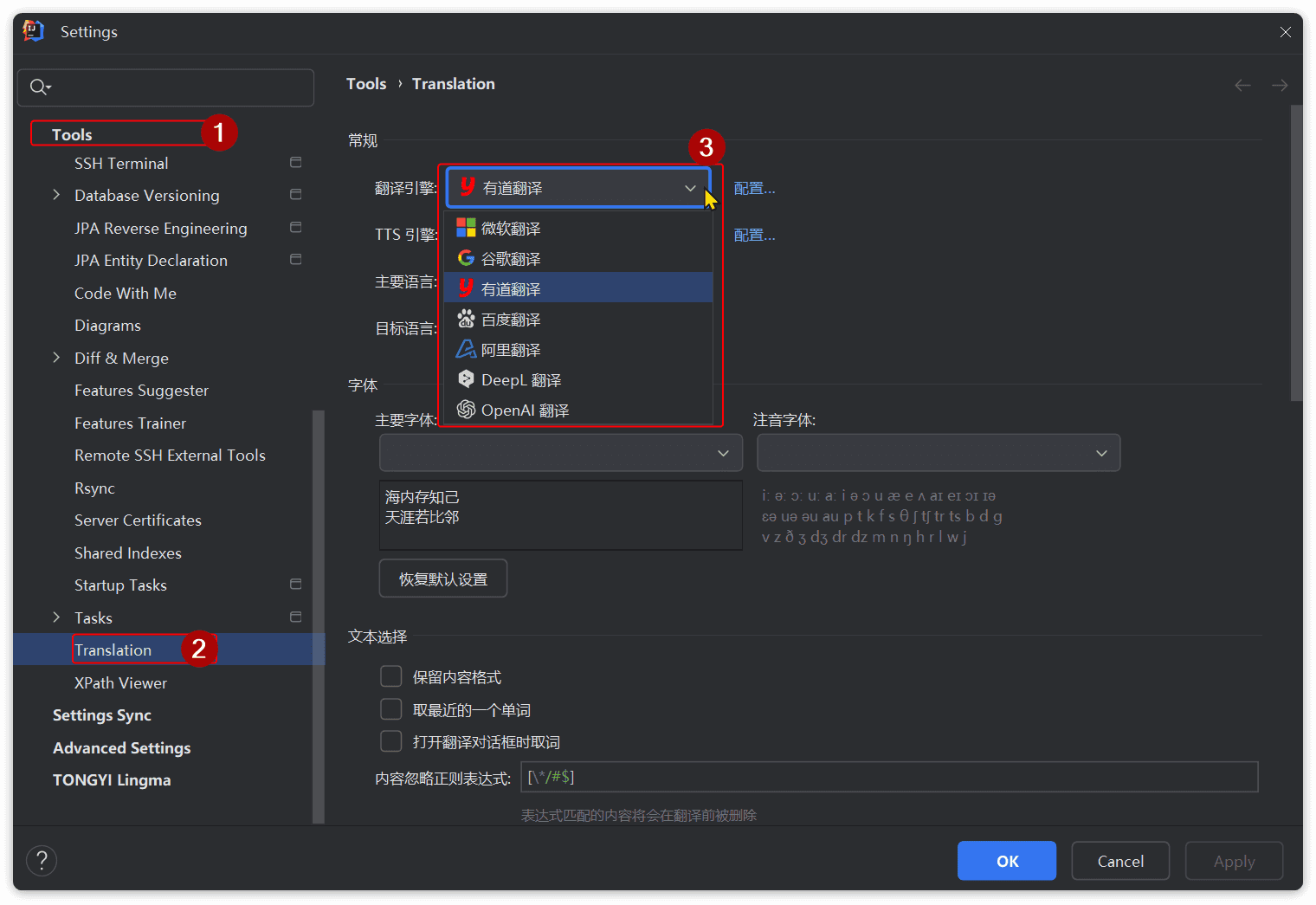Click project-level icon beside JPA Reverse Engineering
The image size is (1316, 905).
296,228
